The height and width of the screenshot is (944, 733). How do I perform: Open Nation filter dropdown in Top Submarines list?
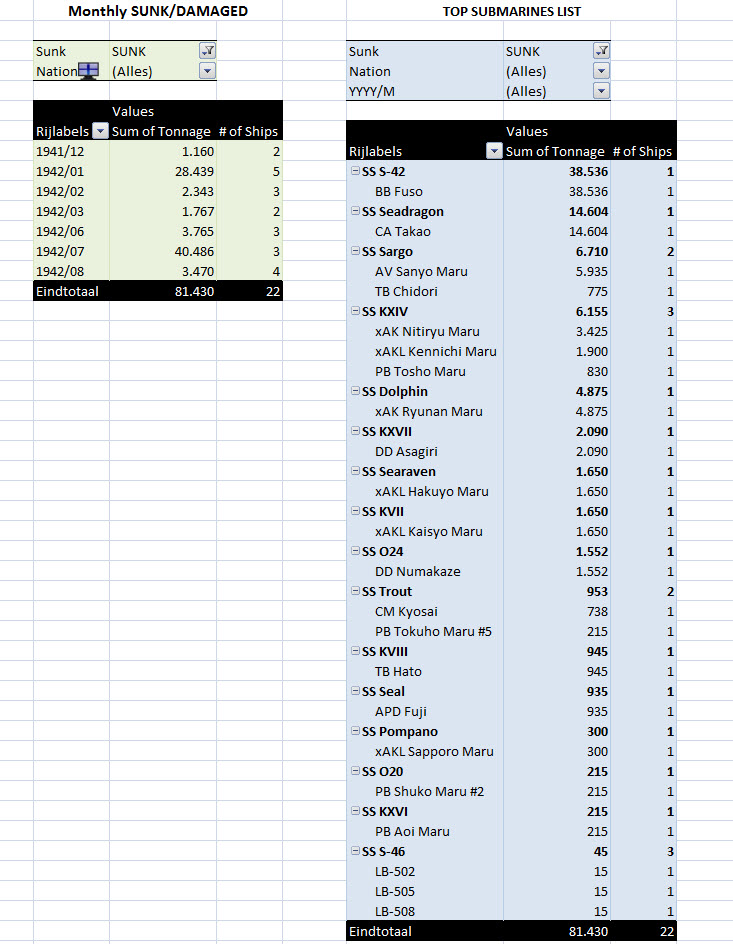pos(601,71)
